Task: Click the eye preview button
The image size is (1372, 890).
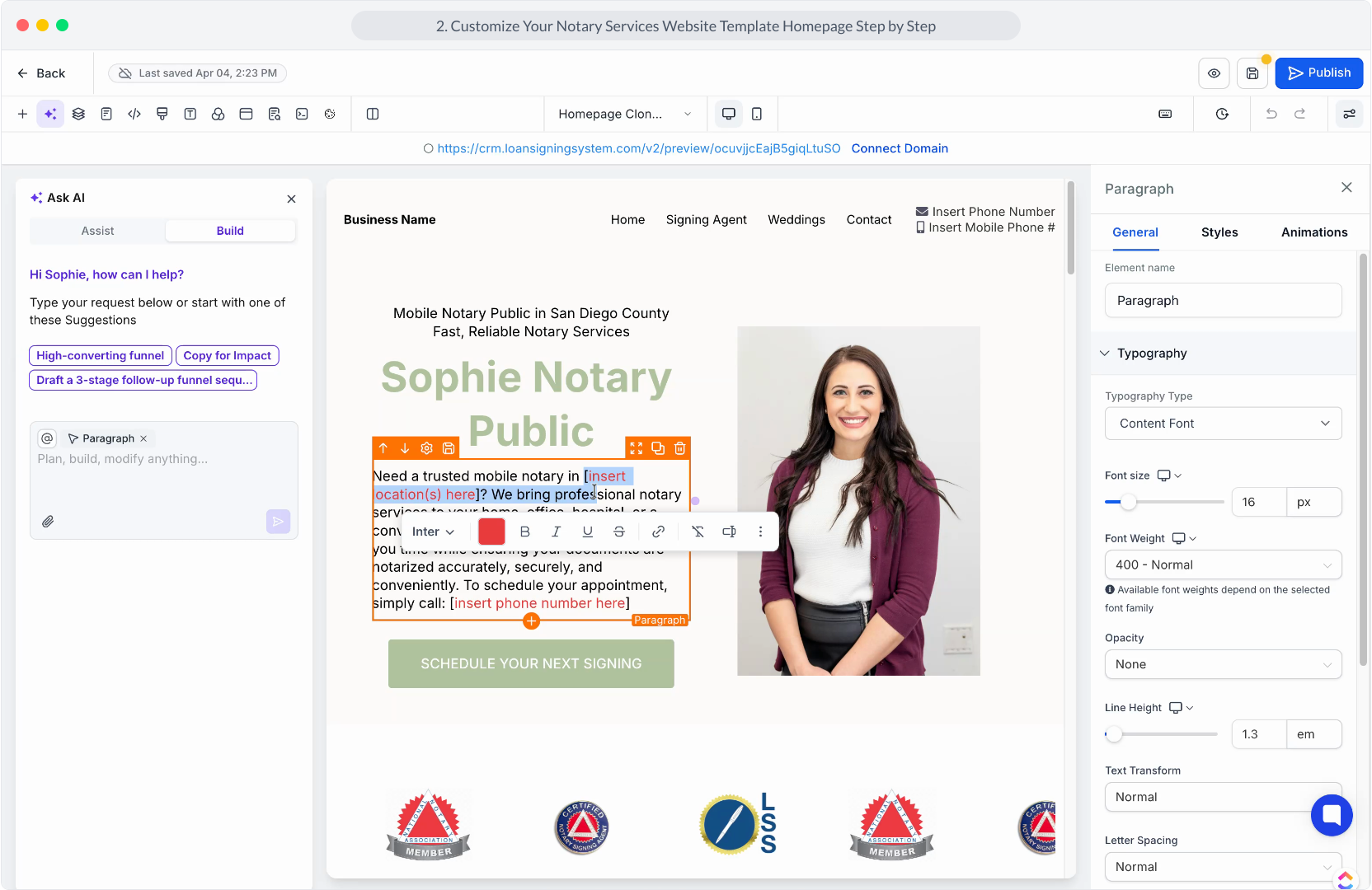Action: tap(1214, 73)
